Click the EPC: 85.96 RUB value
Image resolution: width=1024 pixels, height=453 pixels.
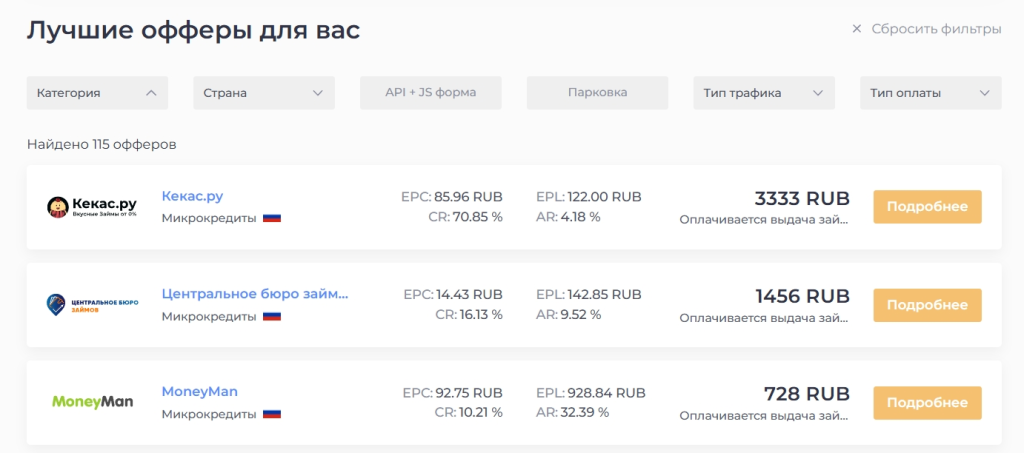point(452,197)
